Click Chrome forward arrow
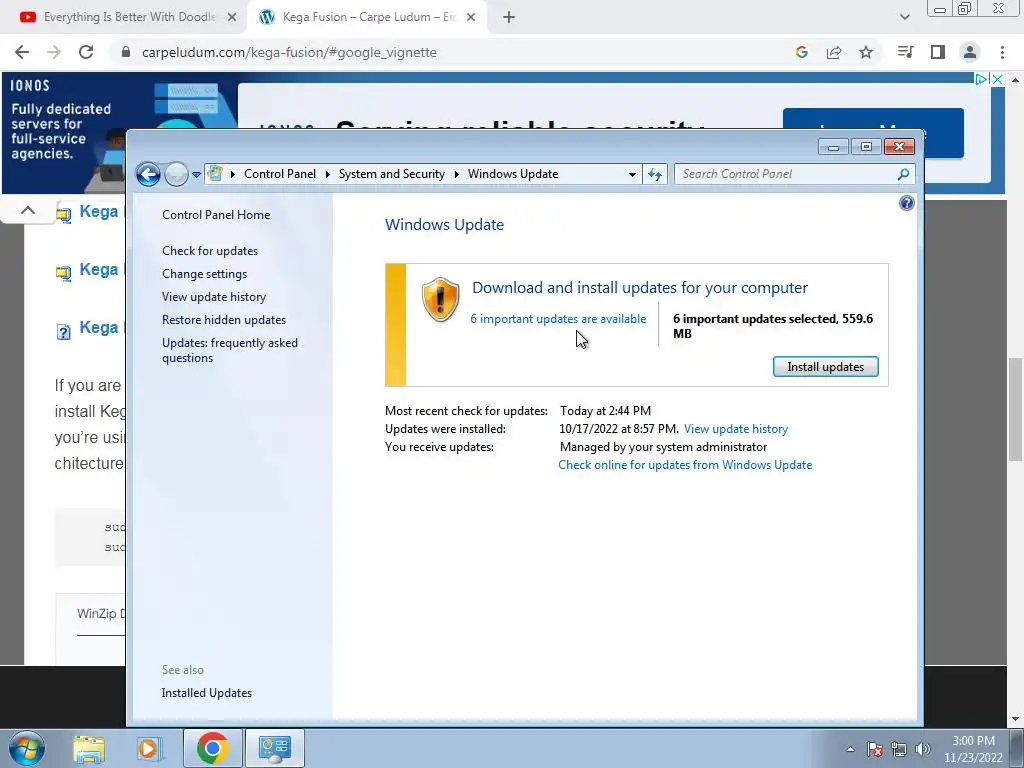Screen dimensions: 1024x768 point(54,52)
